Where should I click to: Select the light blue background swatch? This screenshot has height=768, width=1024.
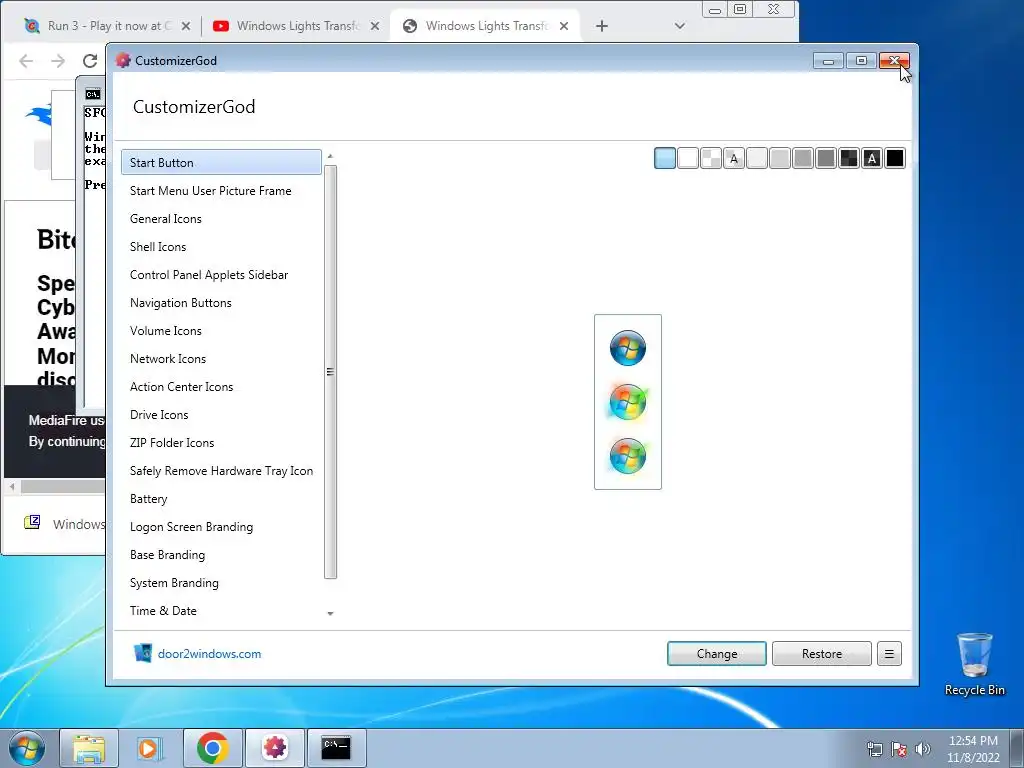click(x=665, y=158)
